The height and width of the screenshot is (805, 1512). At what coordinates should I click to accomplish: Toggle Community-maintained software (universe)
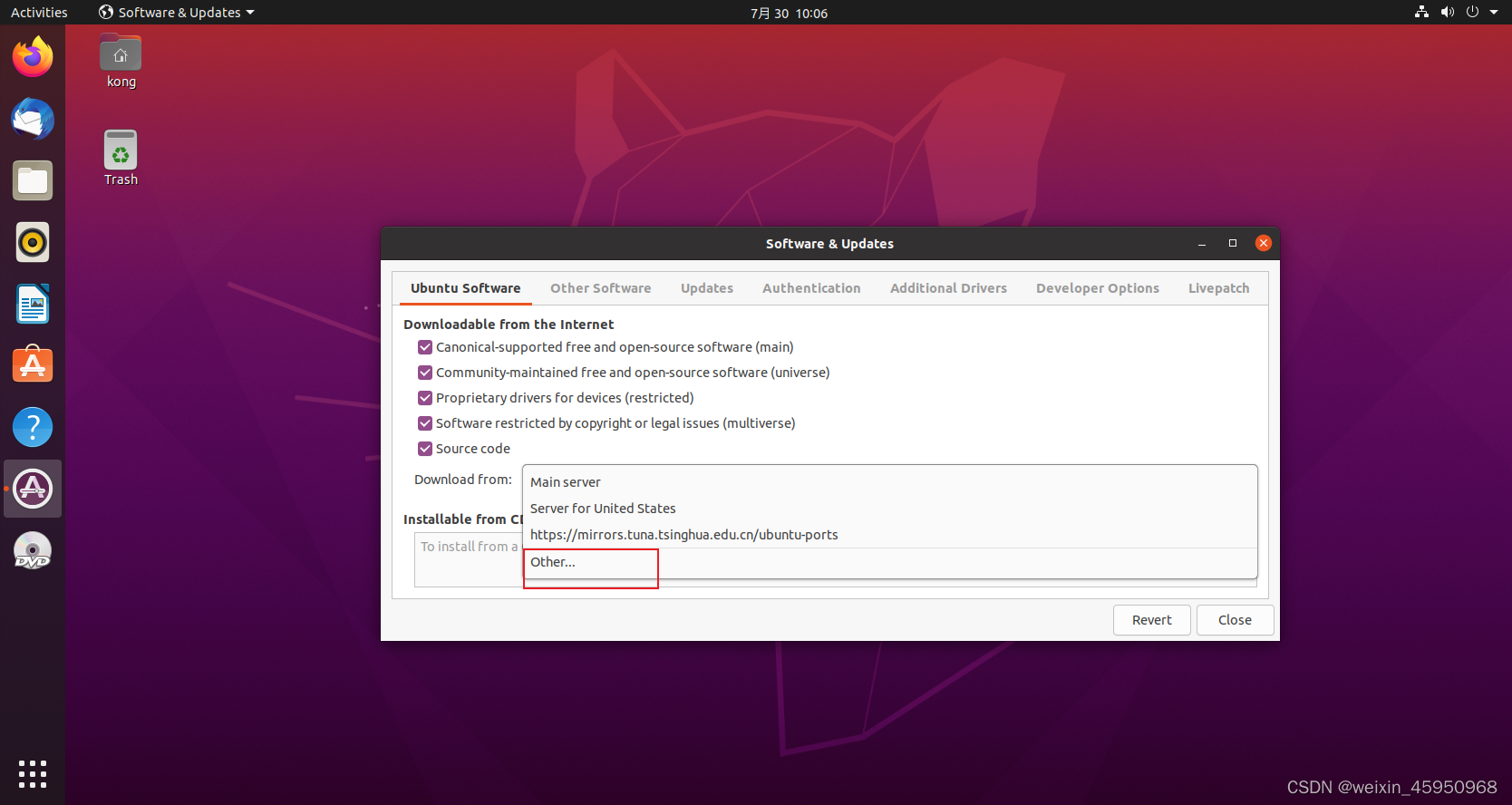point(425,373)
